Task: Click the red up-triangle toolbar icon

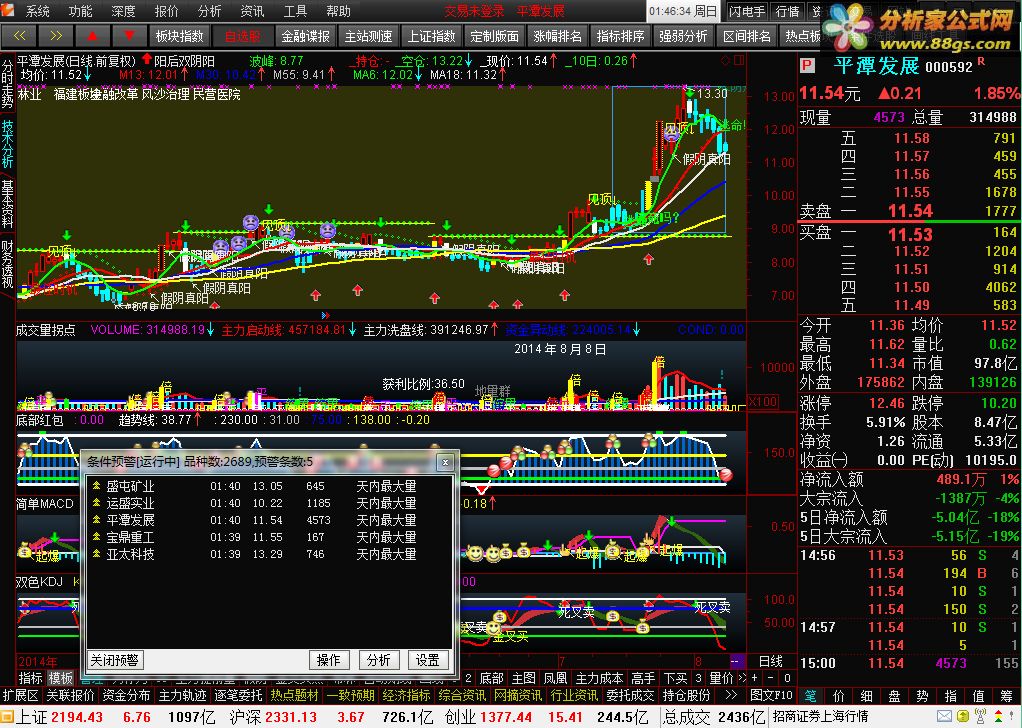Action: pyautogui.click(x=93, y=36)
